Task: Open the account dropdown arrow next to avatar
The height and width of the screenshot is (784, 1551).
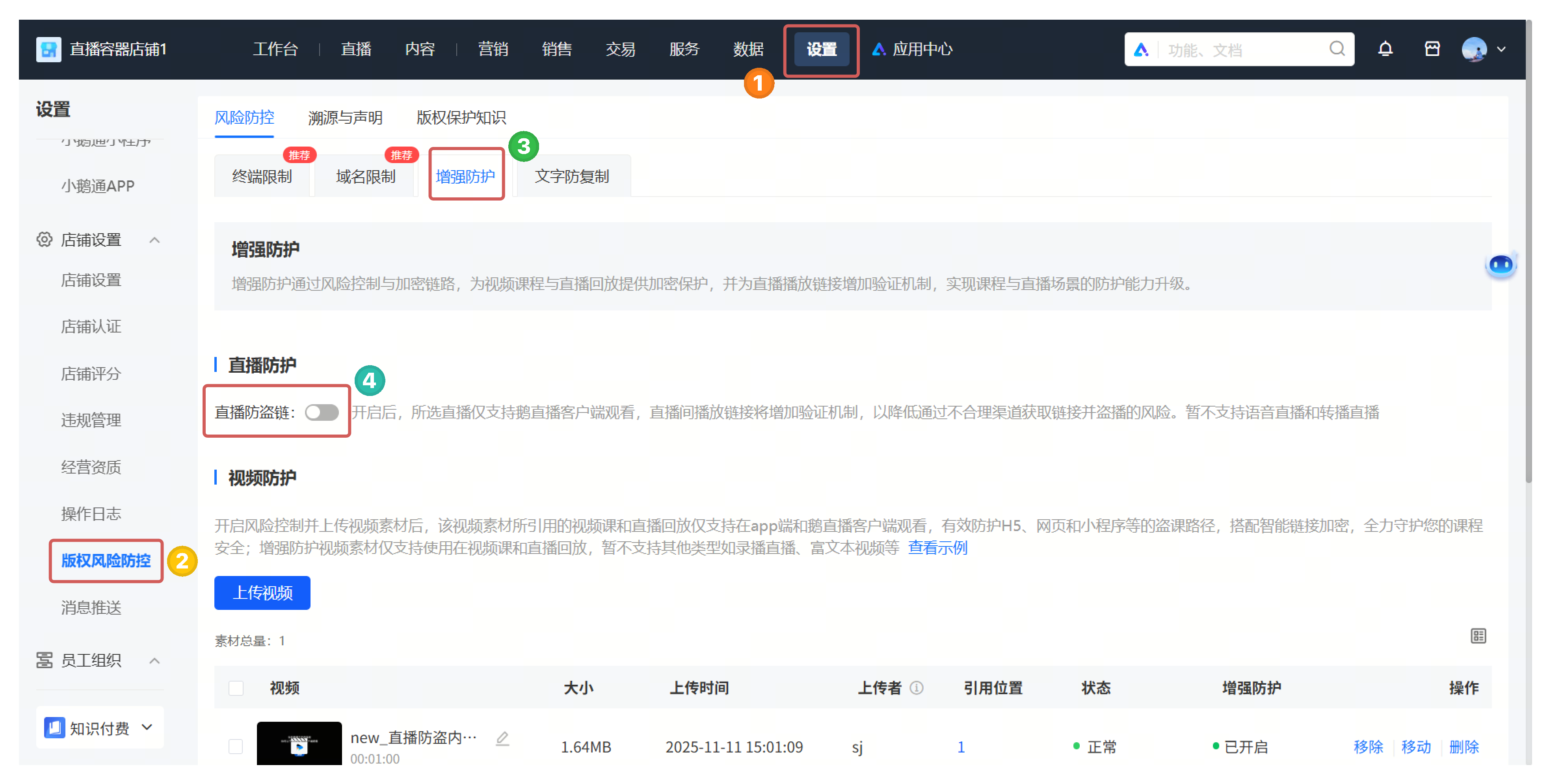Action: (x=1501, y=49)
